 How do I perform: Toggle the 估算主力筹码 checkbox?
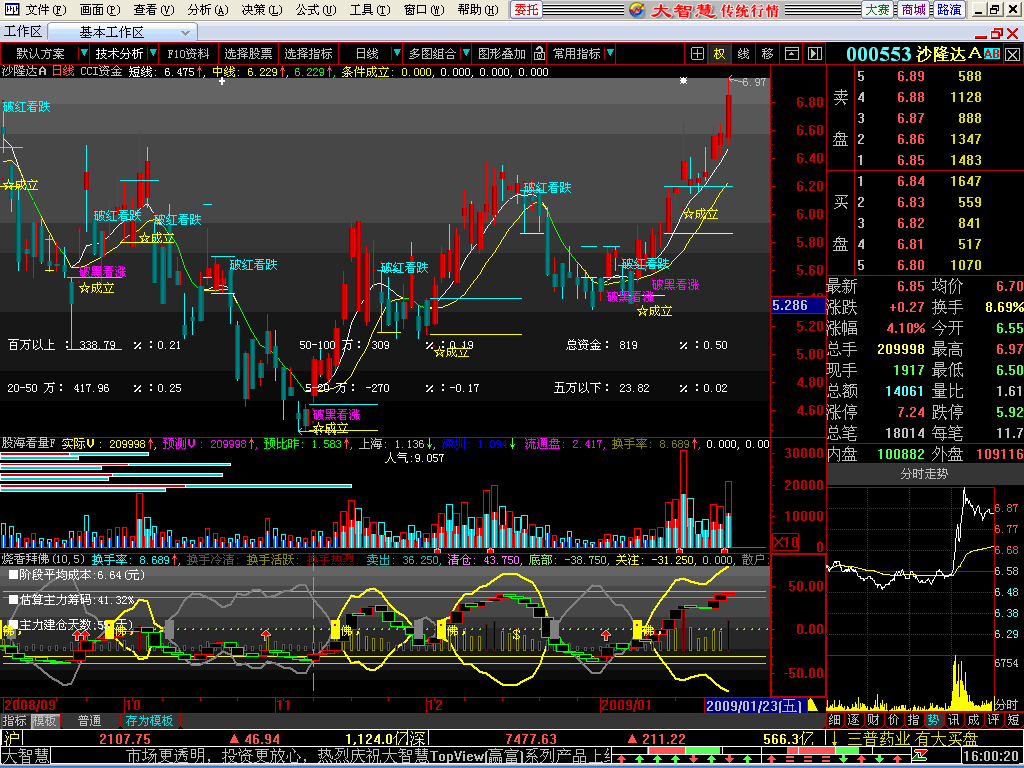click(x=13, y=599)
